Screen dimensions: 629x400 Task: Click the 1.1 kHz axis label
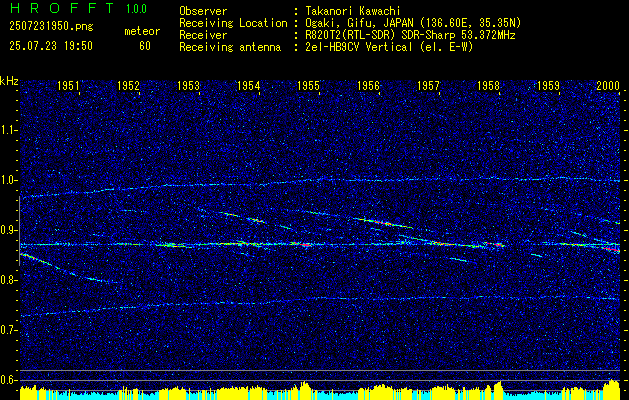pos(8,130)
